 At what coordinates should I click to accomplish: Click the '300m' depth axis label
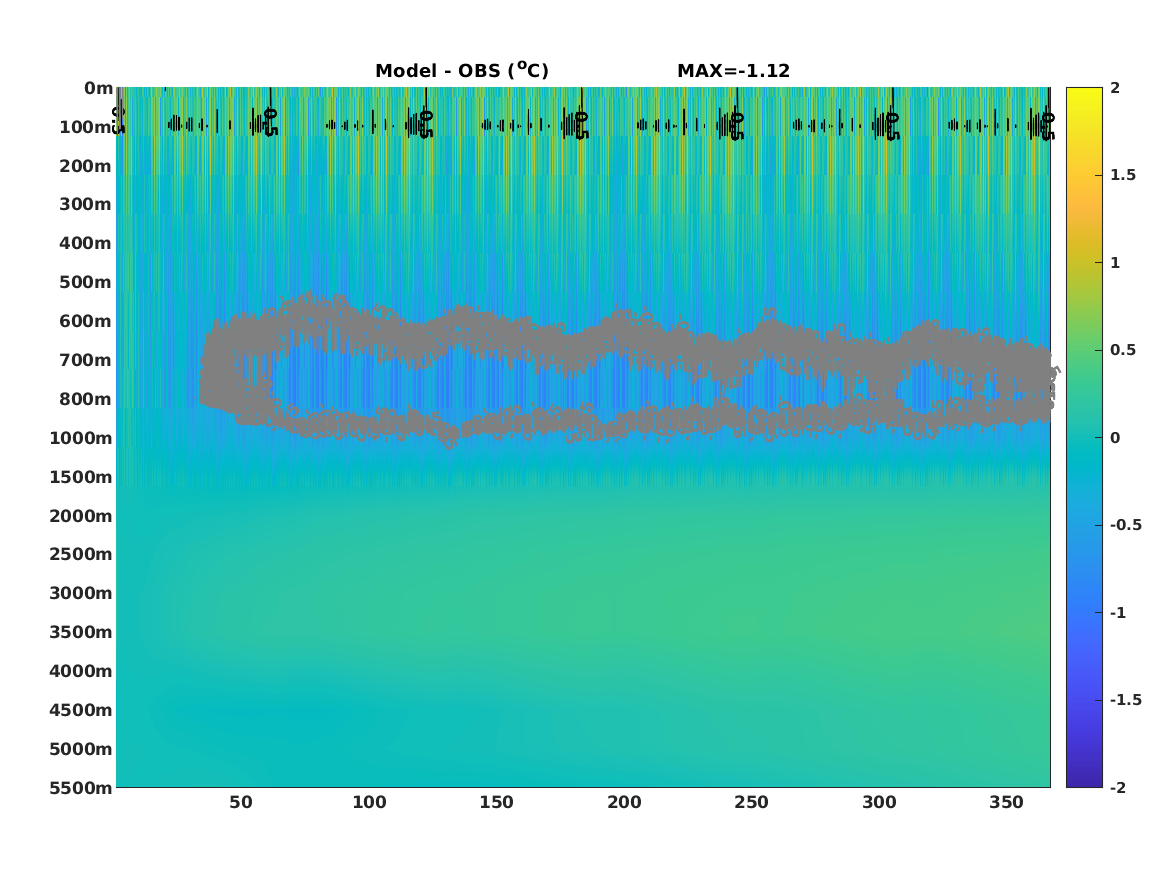[86, 205]
